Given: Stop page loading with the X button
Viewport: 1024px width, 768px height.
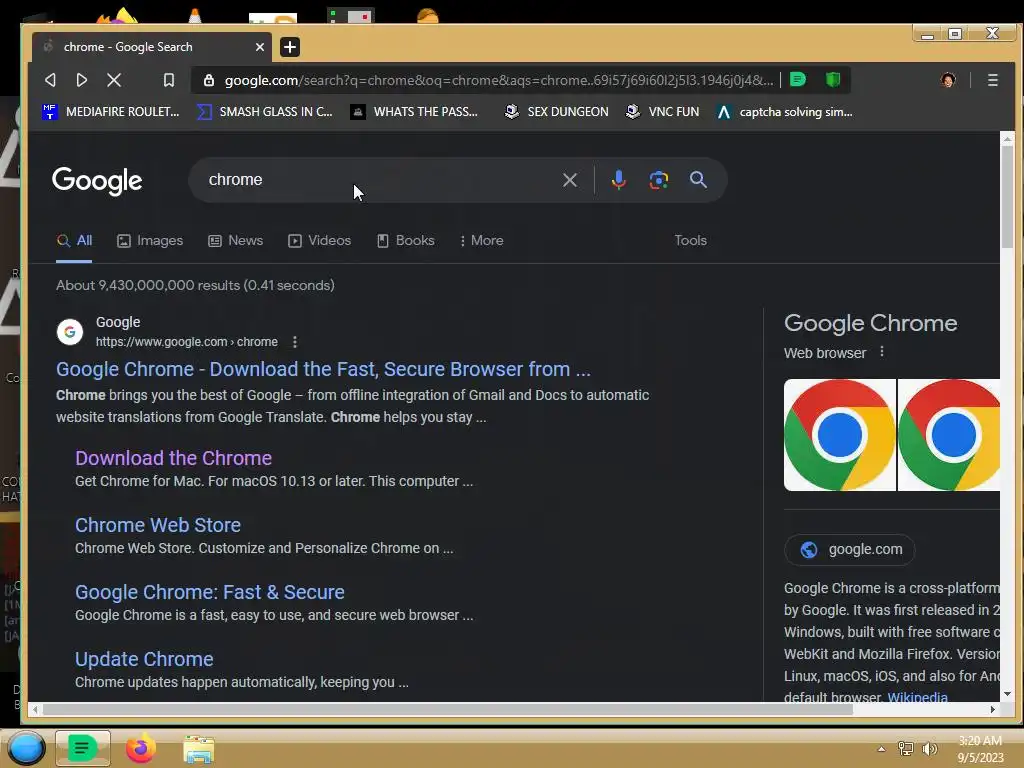Looking at the screenshot, I should tap(114, 80).
